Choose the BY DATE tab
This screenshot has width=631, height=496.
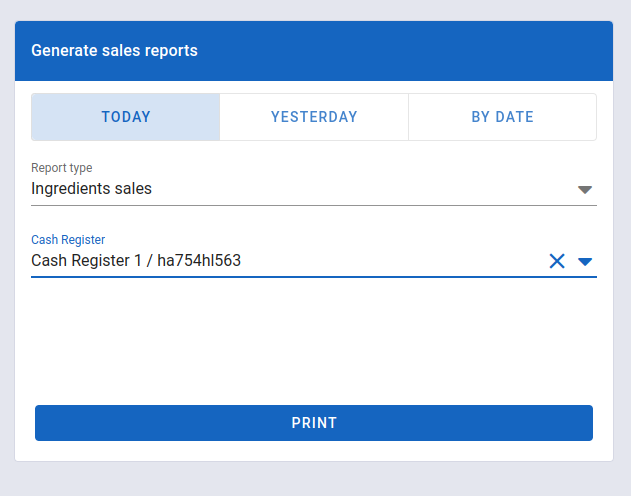point(502,117)
